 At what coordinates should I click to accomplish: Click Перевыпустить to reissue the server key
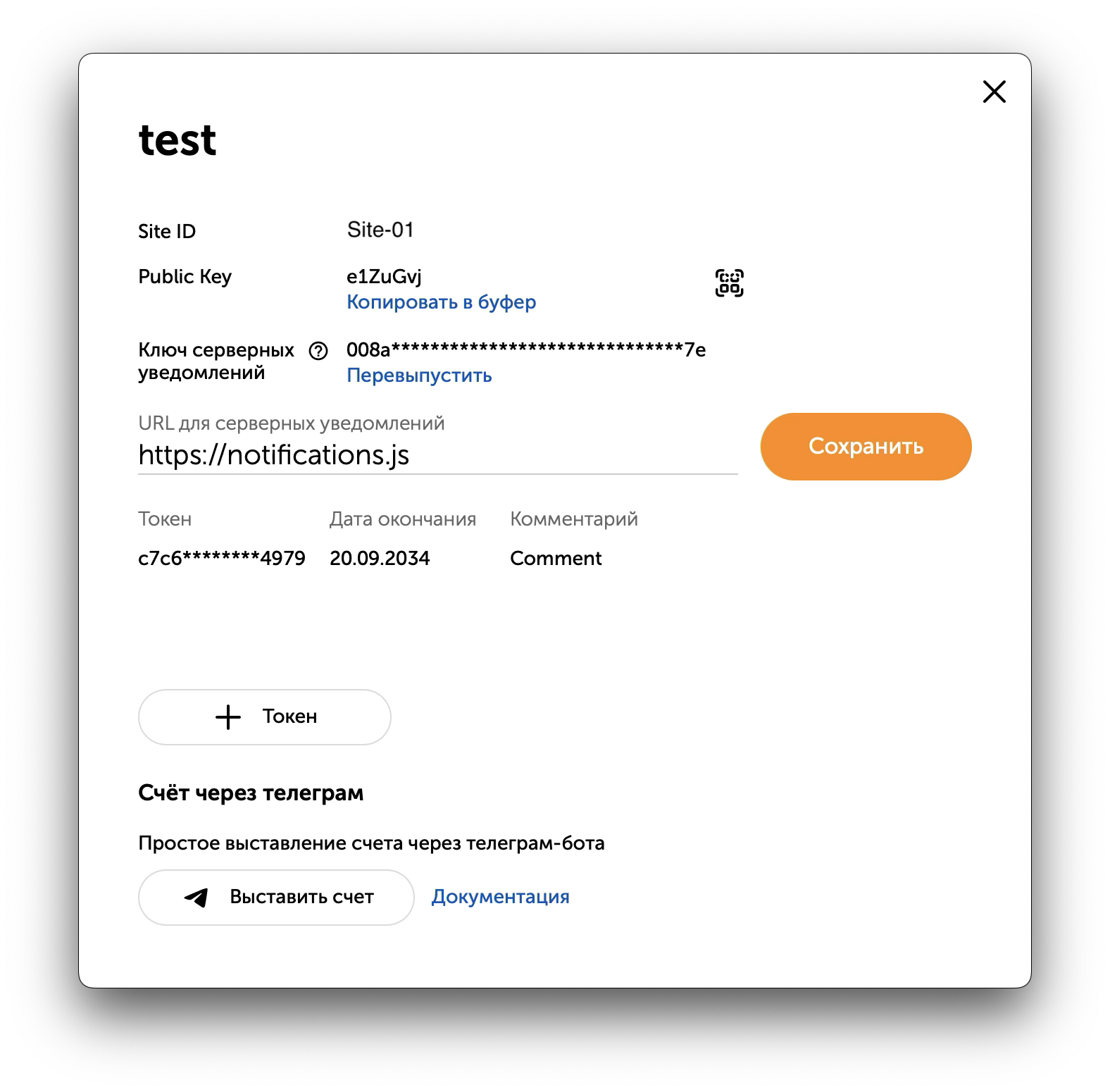tap(418, 376)
